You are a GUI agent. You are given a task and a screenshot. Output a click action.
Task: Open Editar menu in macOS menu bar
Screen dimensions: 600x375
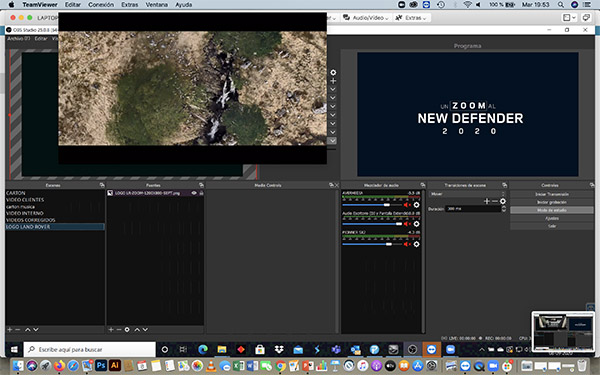(73, 5)
